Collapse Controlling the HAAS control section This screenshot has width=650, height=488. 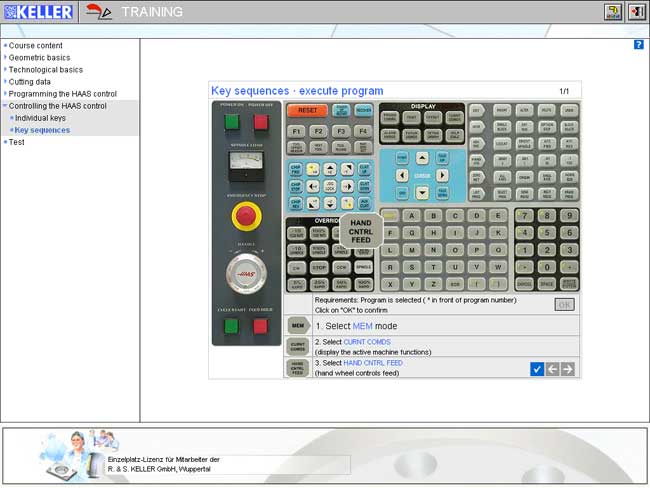click(58, 106)
